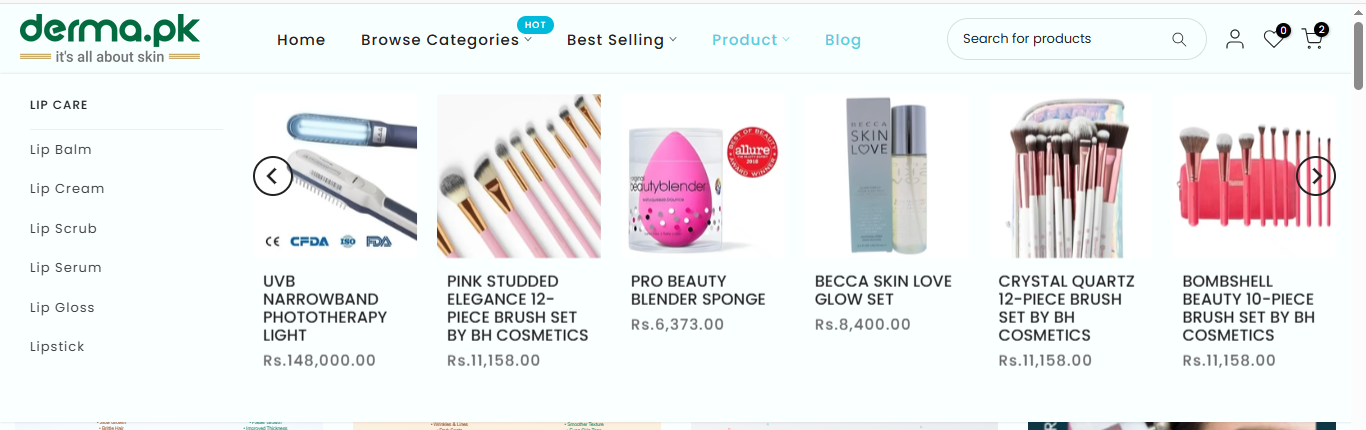The image size is (1366, 430).
Task: Open the Blog menu item
Action: click(843, 40)
